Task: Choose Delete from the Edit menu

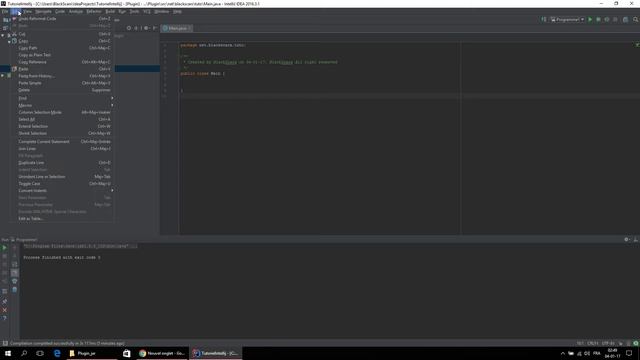Action: (62, 90)
